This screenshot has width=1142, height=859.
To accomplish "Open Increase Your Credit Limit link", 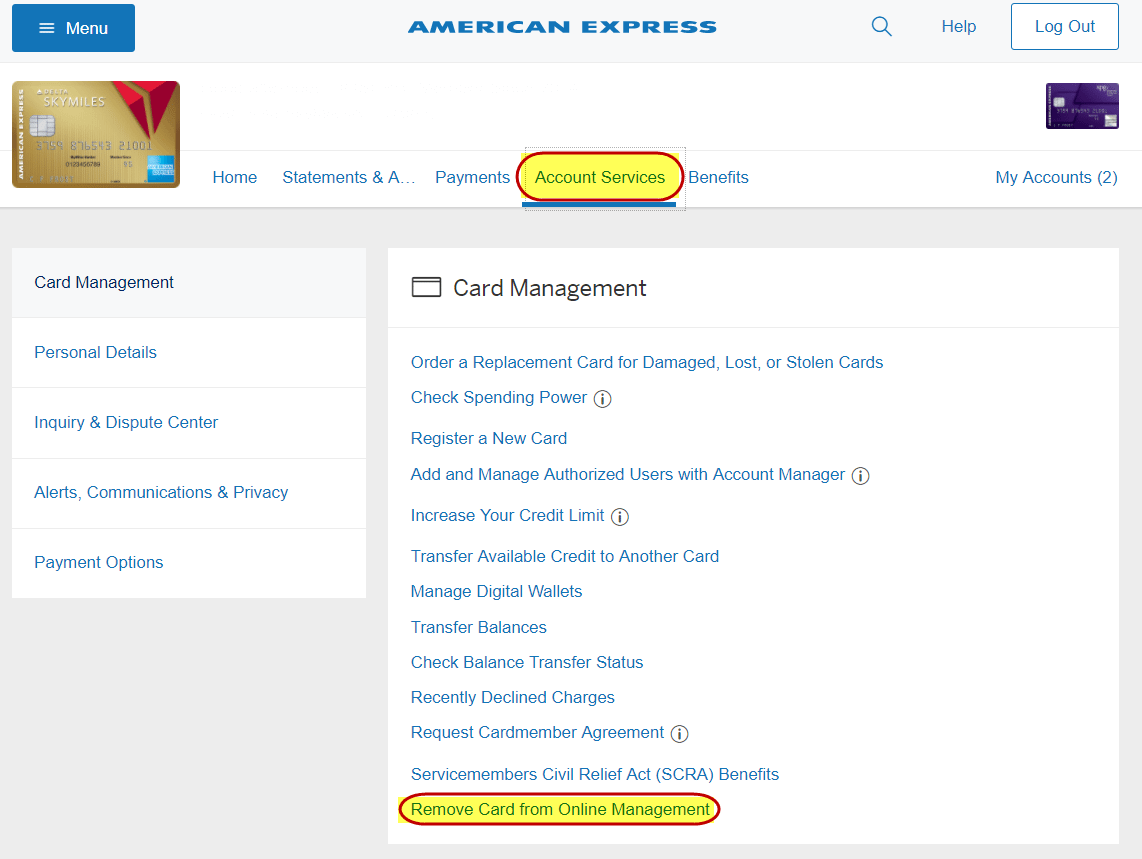I will click(508, 515).
